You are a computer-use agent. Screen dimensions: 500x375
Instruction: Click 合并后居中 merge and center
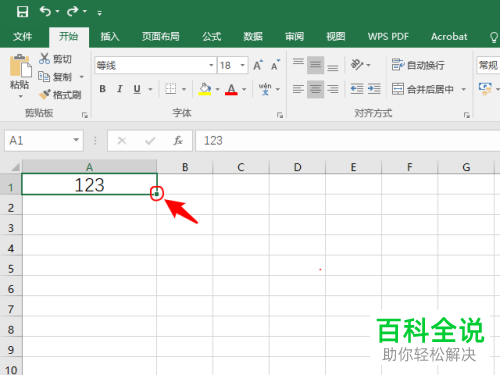[423, 89]
